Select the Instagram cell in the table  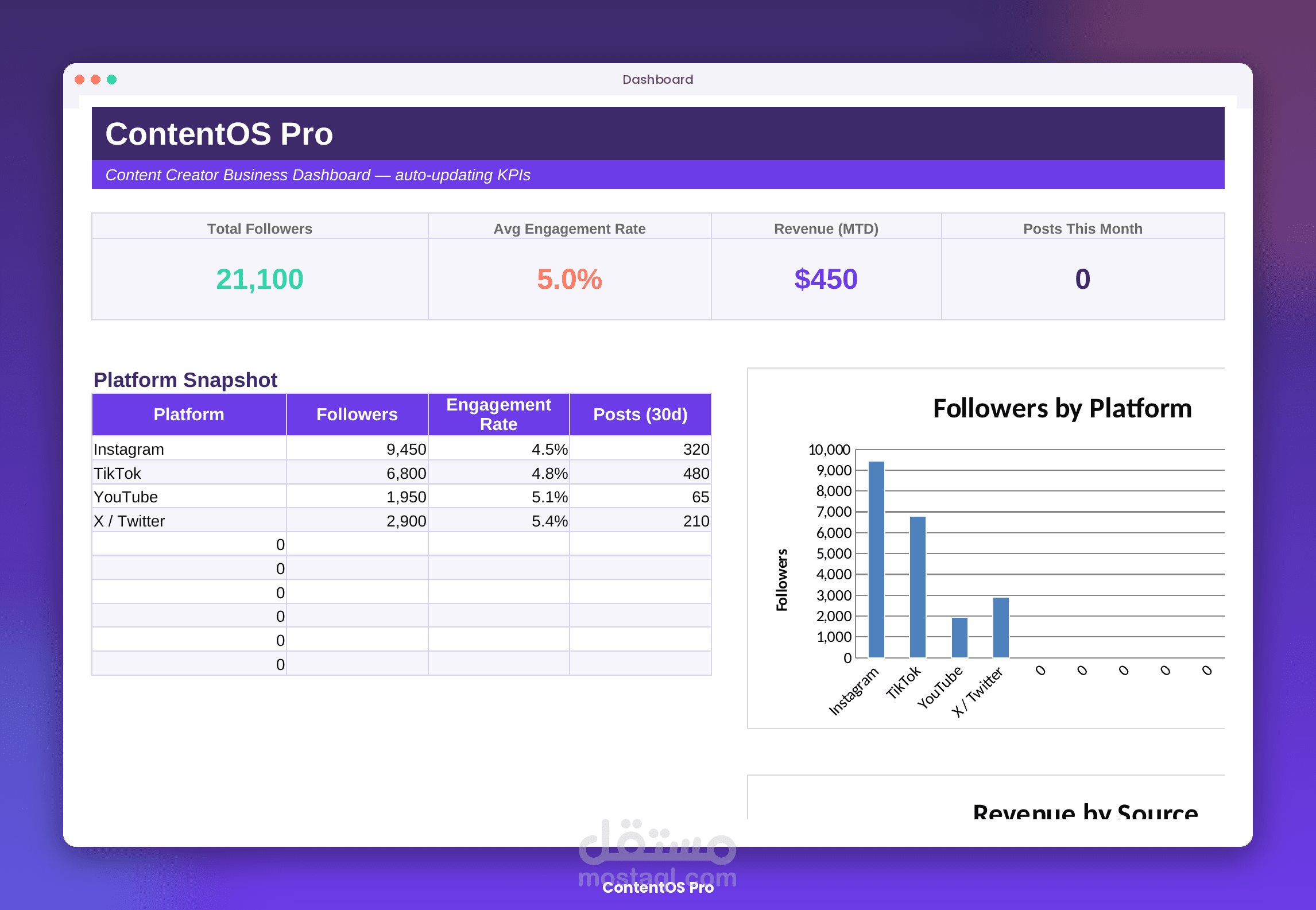coord(189,449)
